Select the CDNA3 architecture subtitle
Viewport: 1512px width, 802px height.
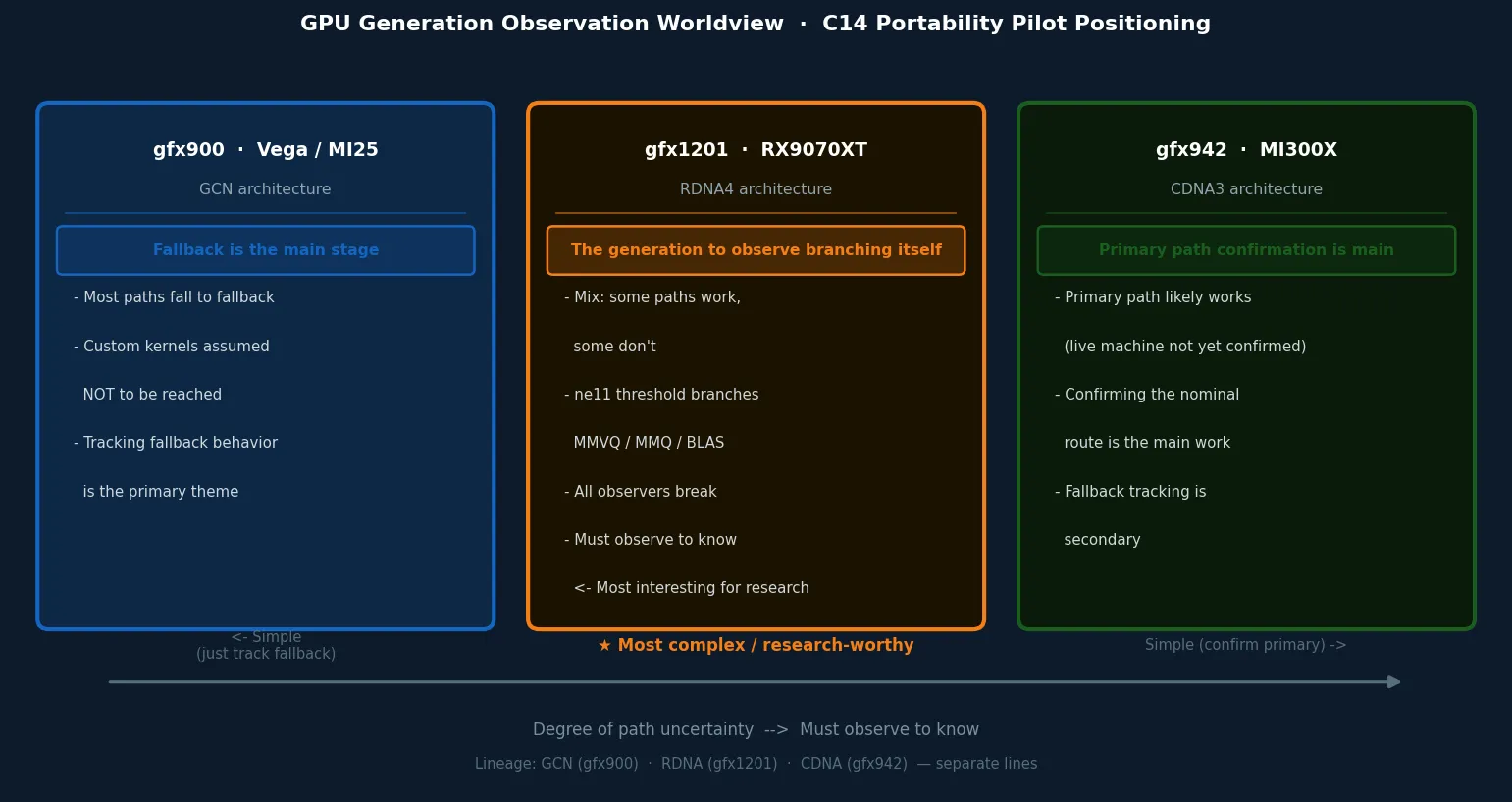point(1246,189)
